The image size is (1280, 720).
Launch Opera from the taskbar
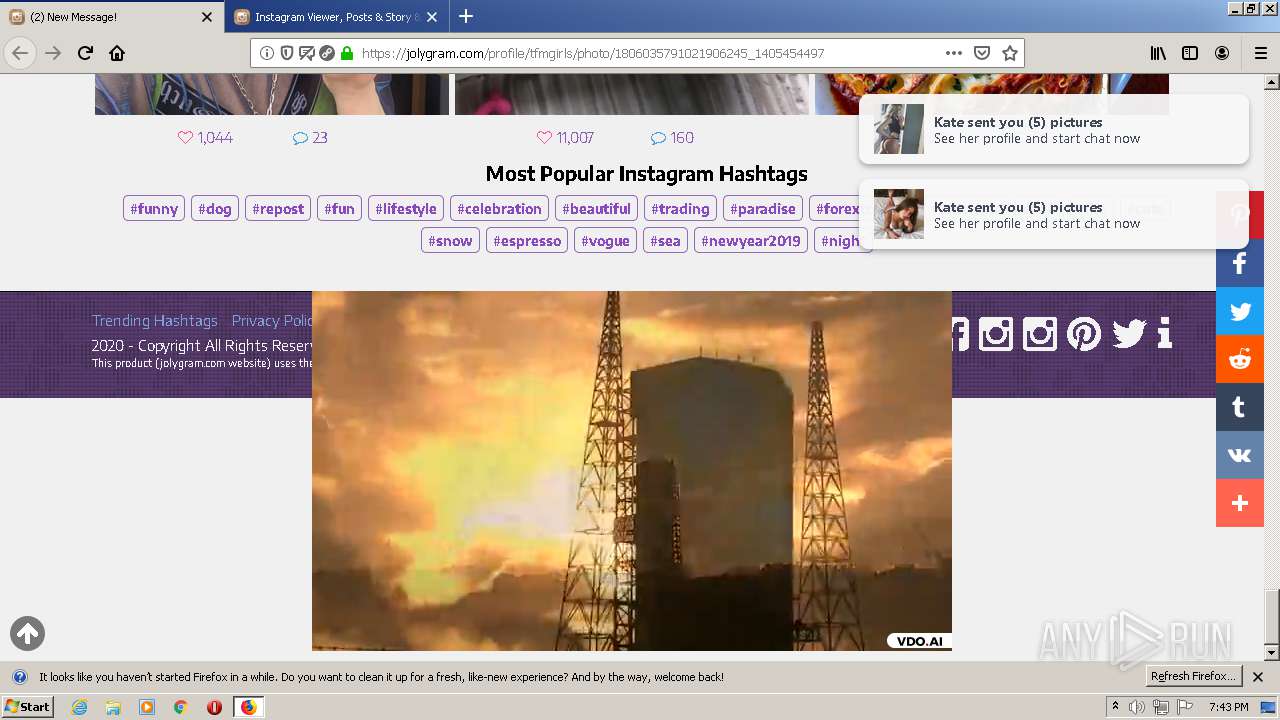pyautogui.click(x=214, y=707)
